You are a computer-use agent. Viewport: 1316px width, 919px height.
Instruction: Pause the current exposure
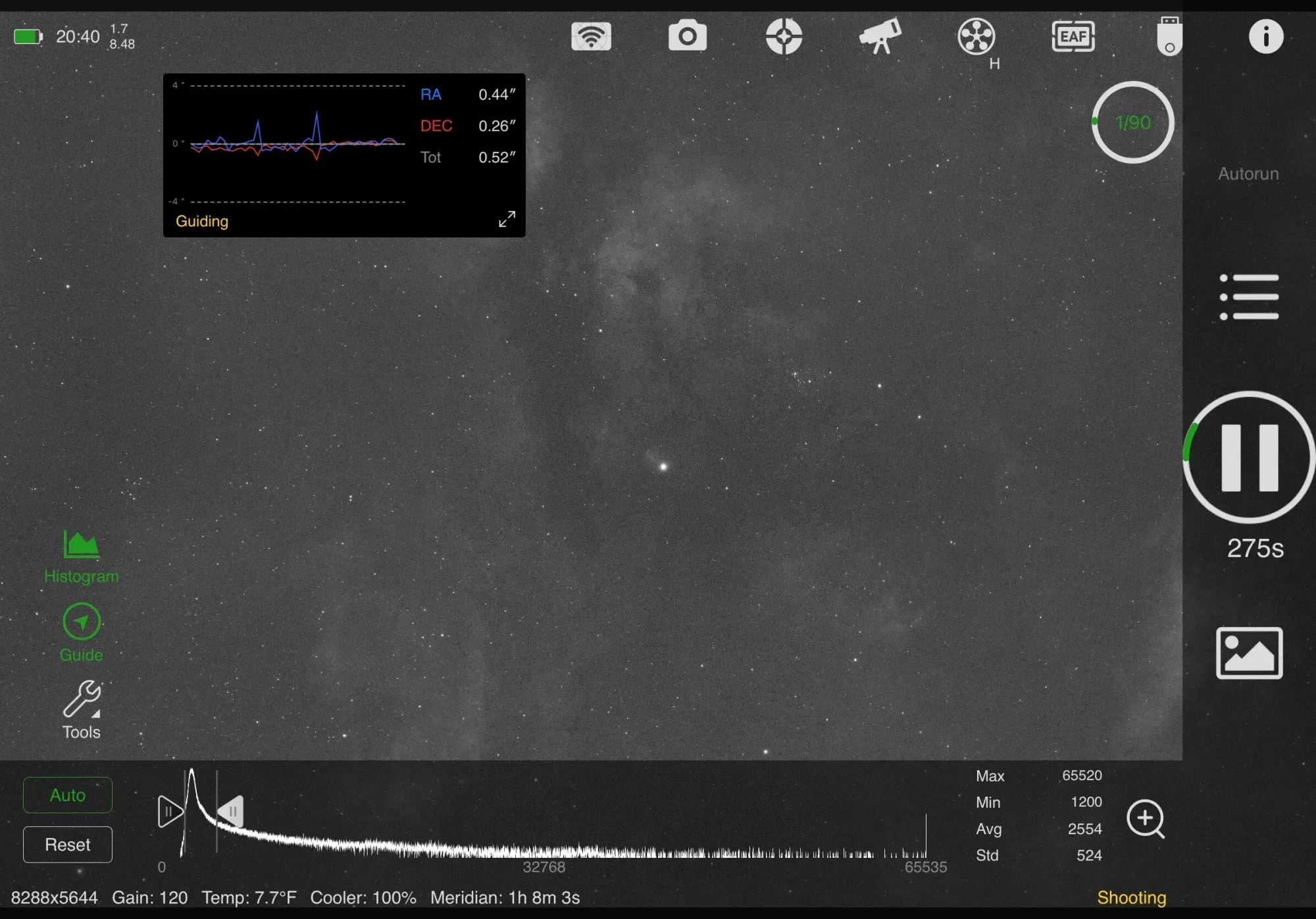click(x=1248, y=457)
